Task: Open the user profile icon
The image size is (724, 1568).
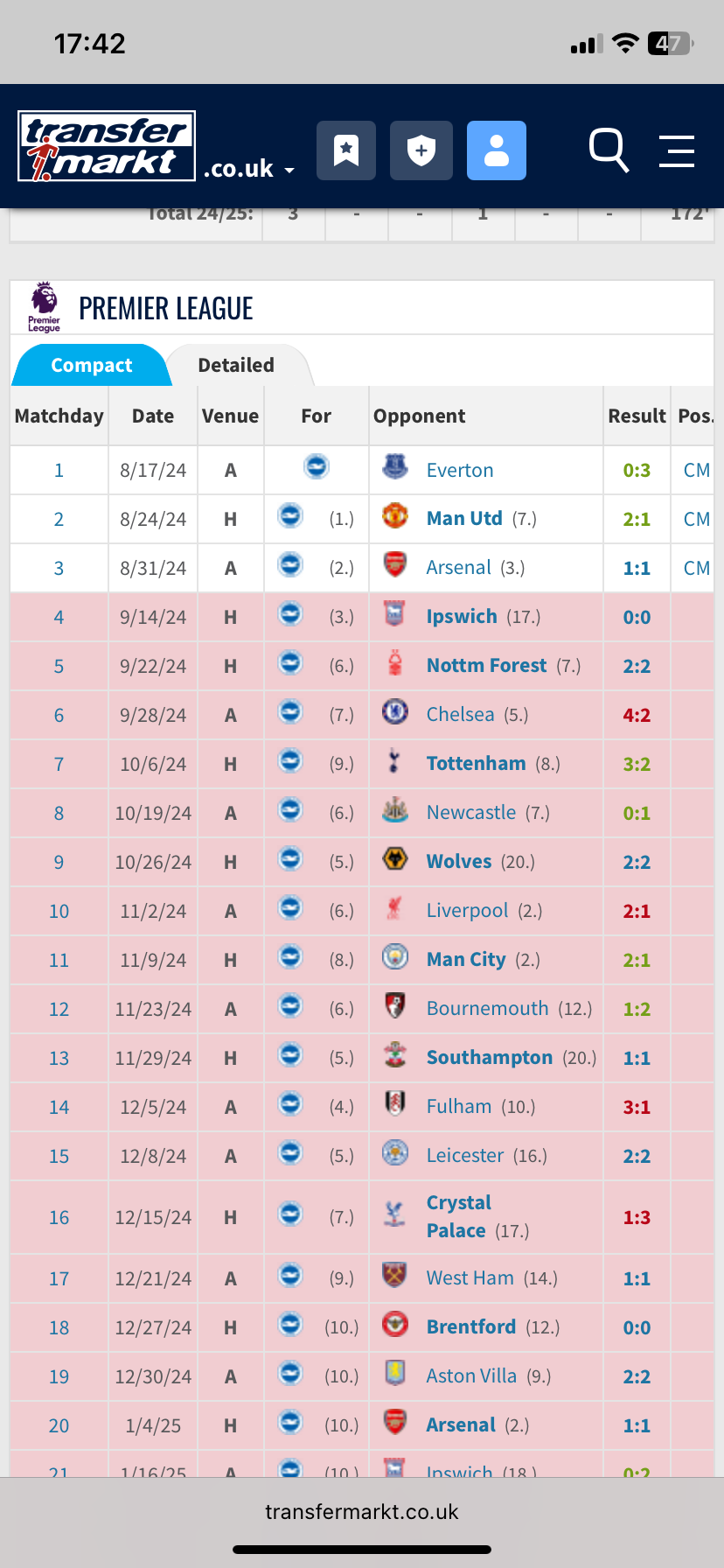Action: pos(497,150)
